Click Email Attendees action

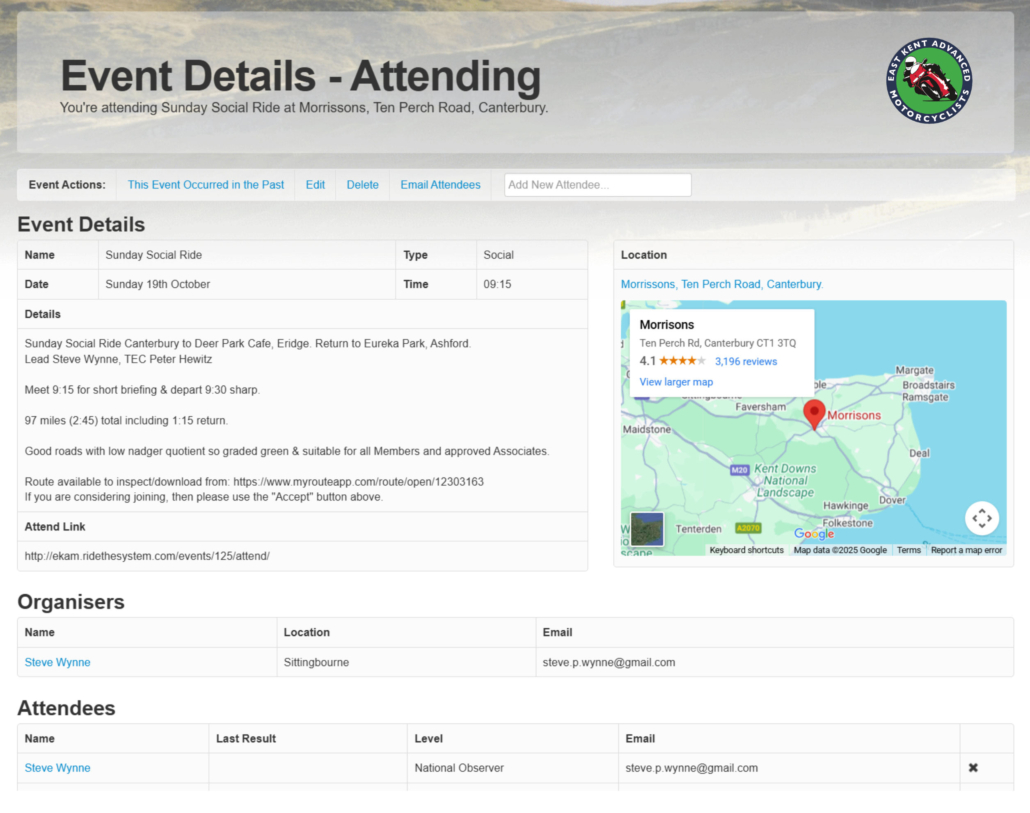440,185
